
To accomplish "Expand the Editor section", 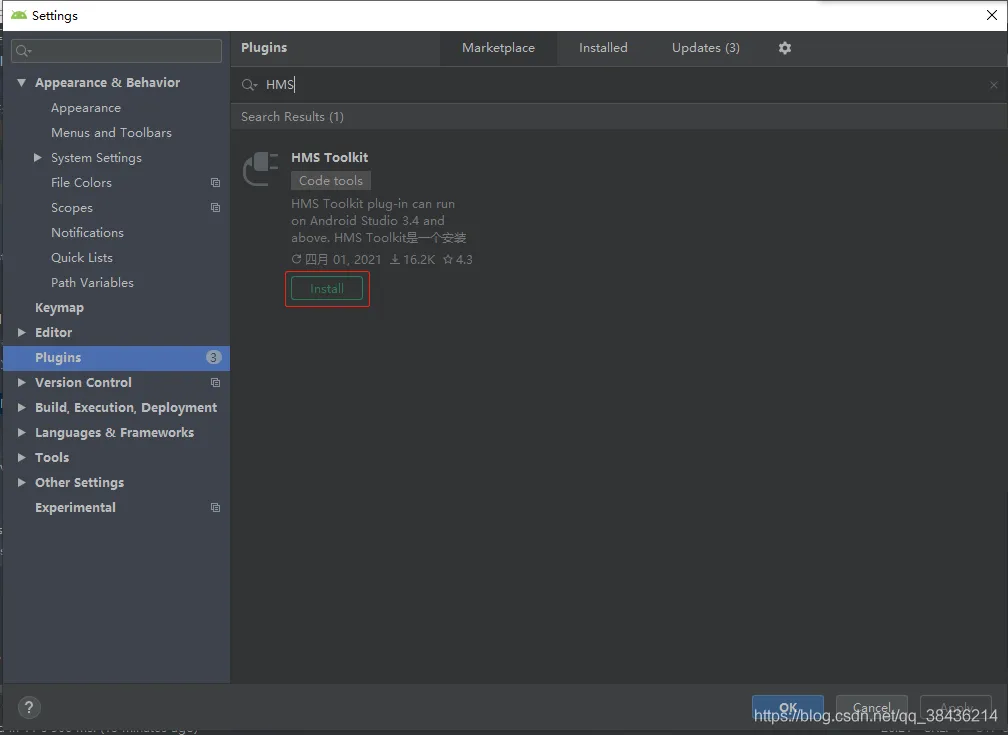I will (x=21, y=332).
